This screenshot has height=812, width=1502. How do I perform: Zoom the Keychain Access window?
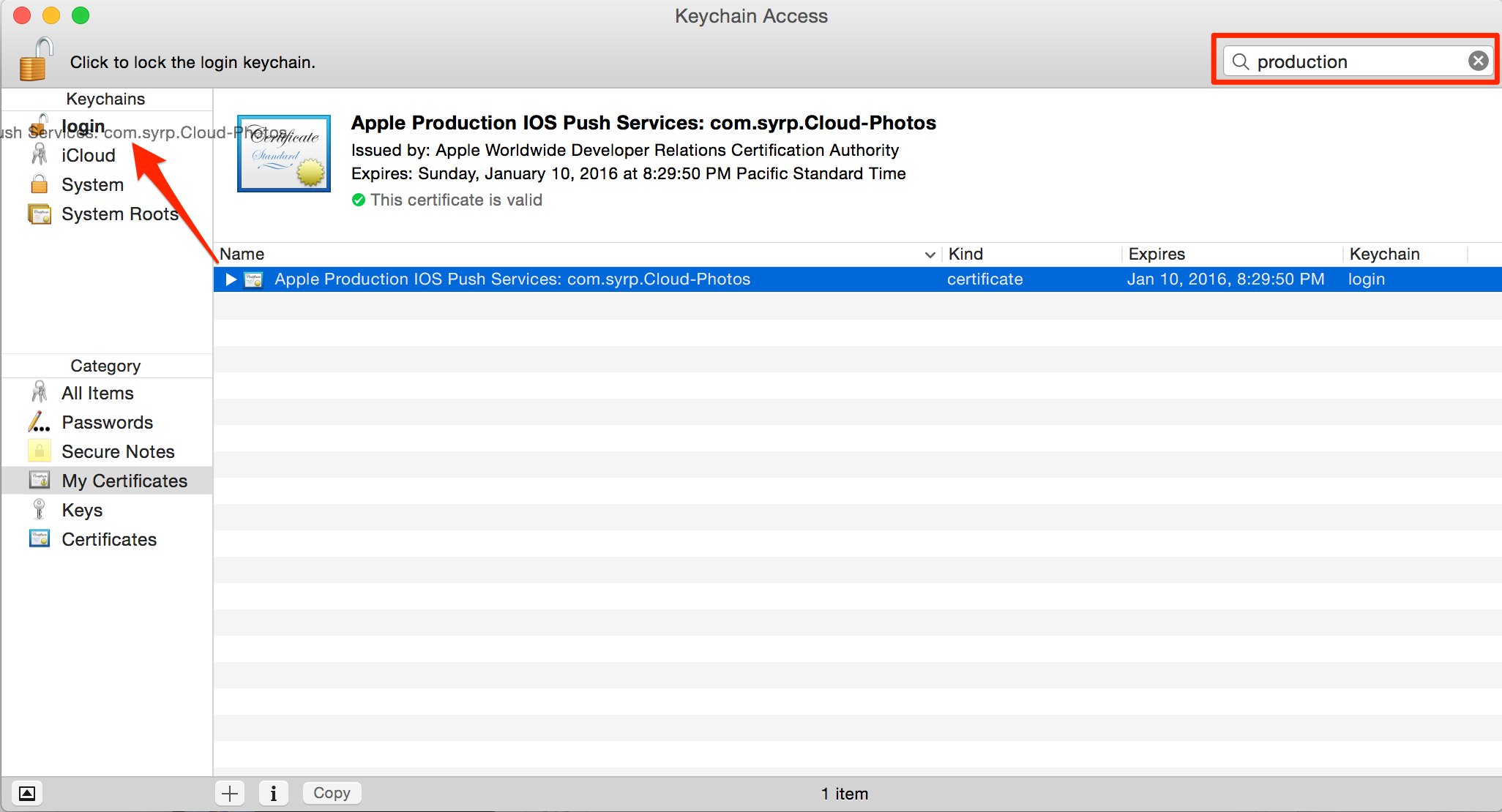(81, 15)
